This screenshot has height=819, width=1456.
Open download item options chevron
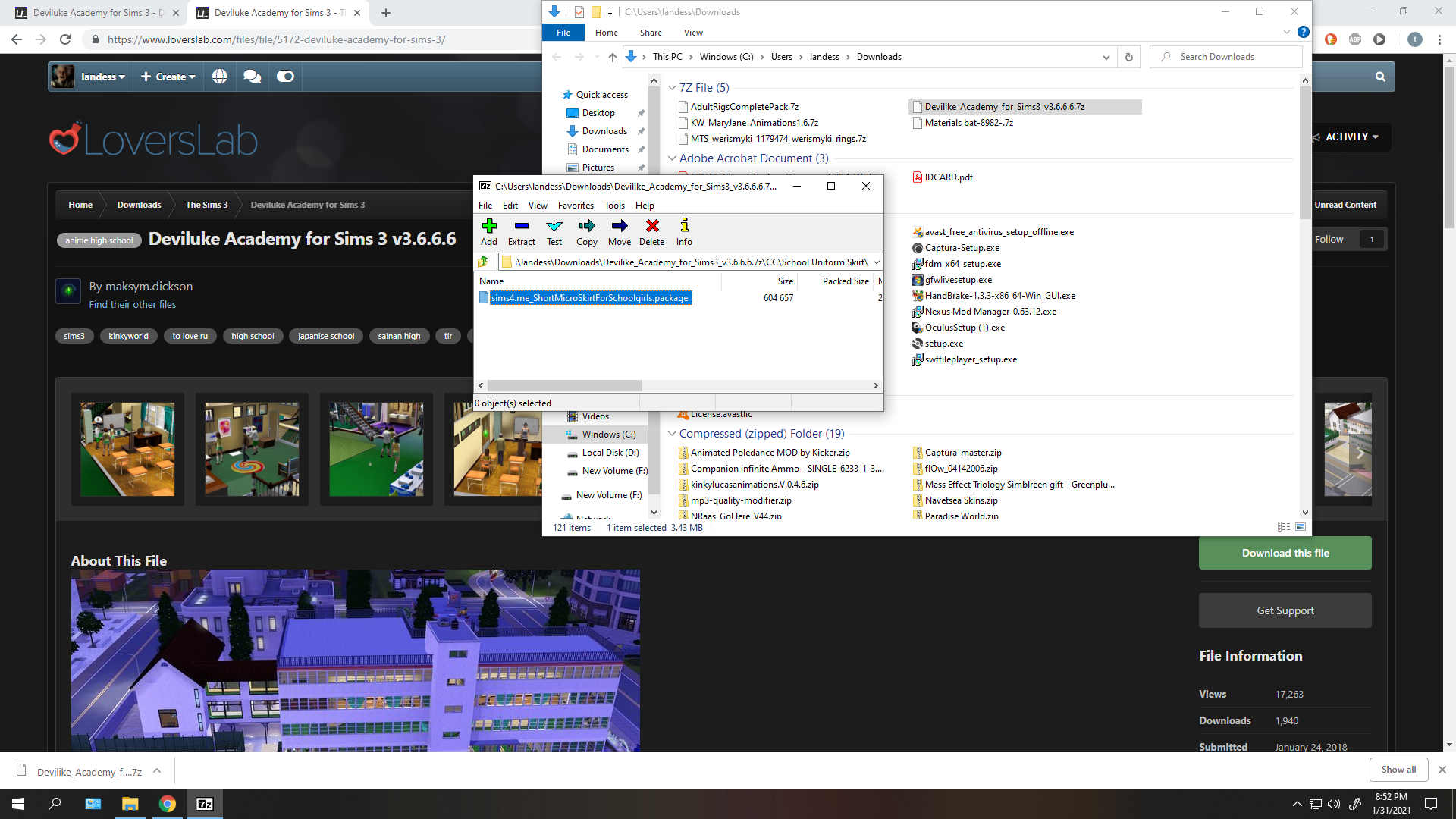pos(157,771)
